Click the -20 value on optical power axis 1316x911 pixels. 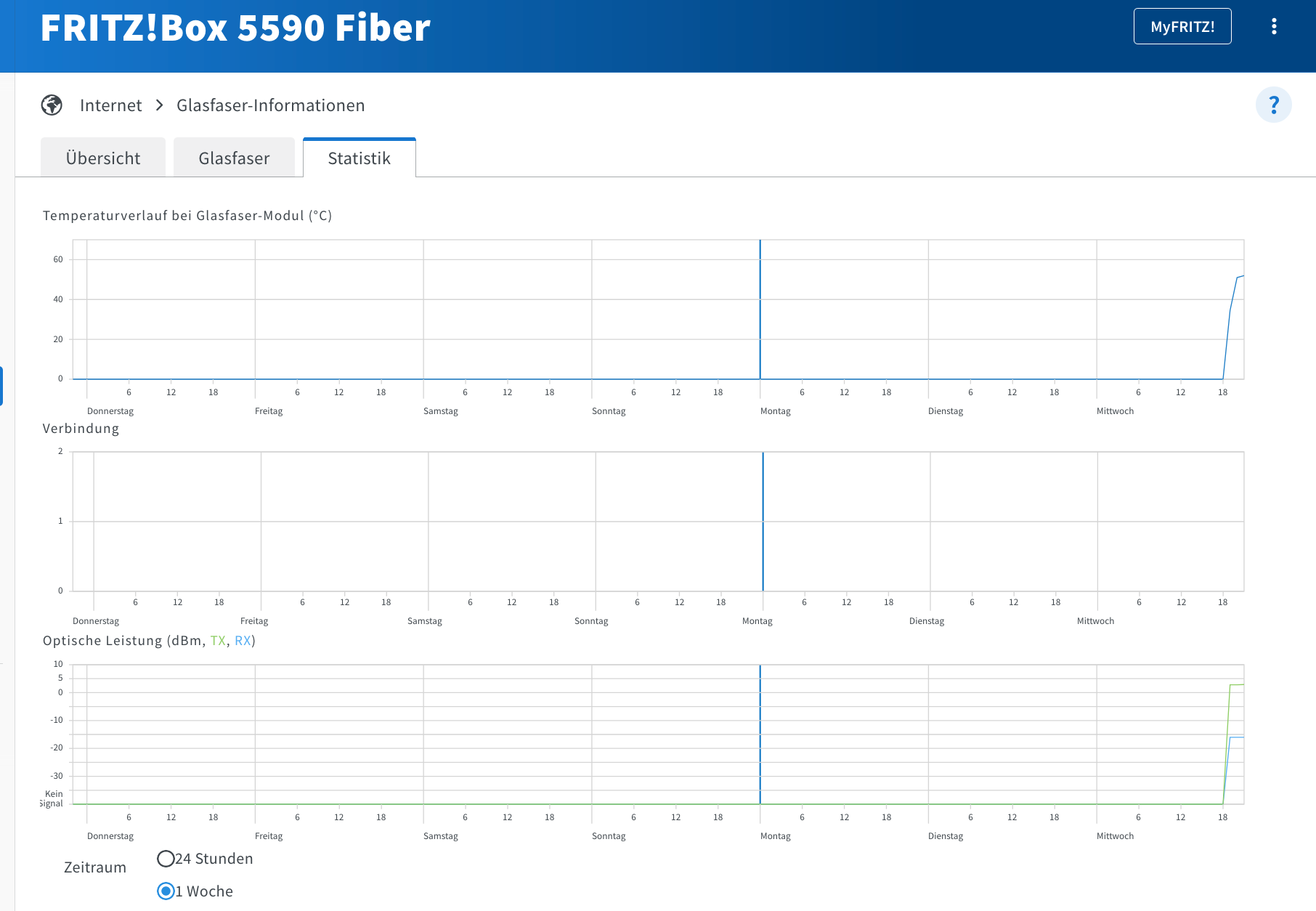[x=57, y=748]
